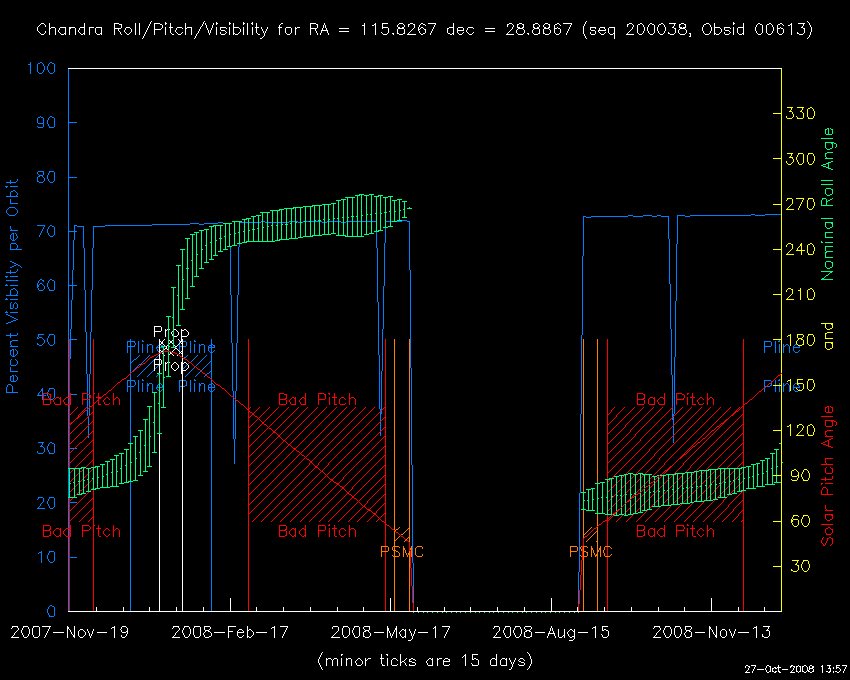
Task: Click the 2008-Feb-17 date tick label
Action: coord(229,632)
